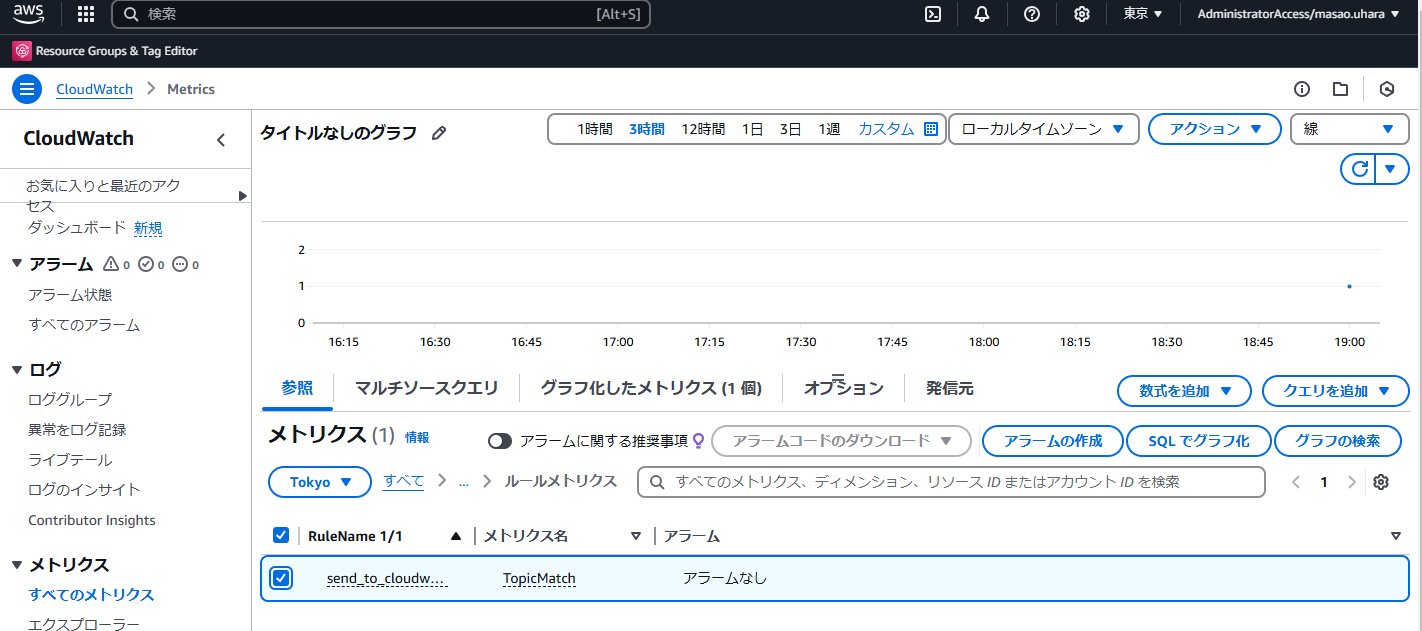Open console settings gear in top bar

1081,14
